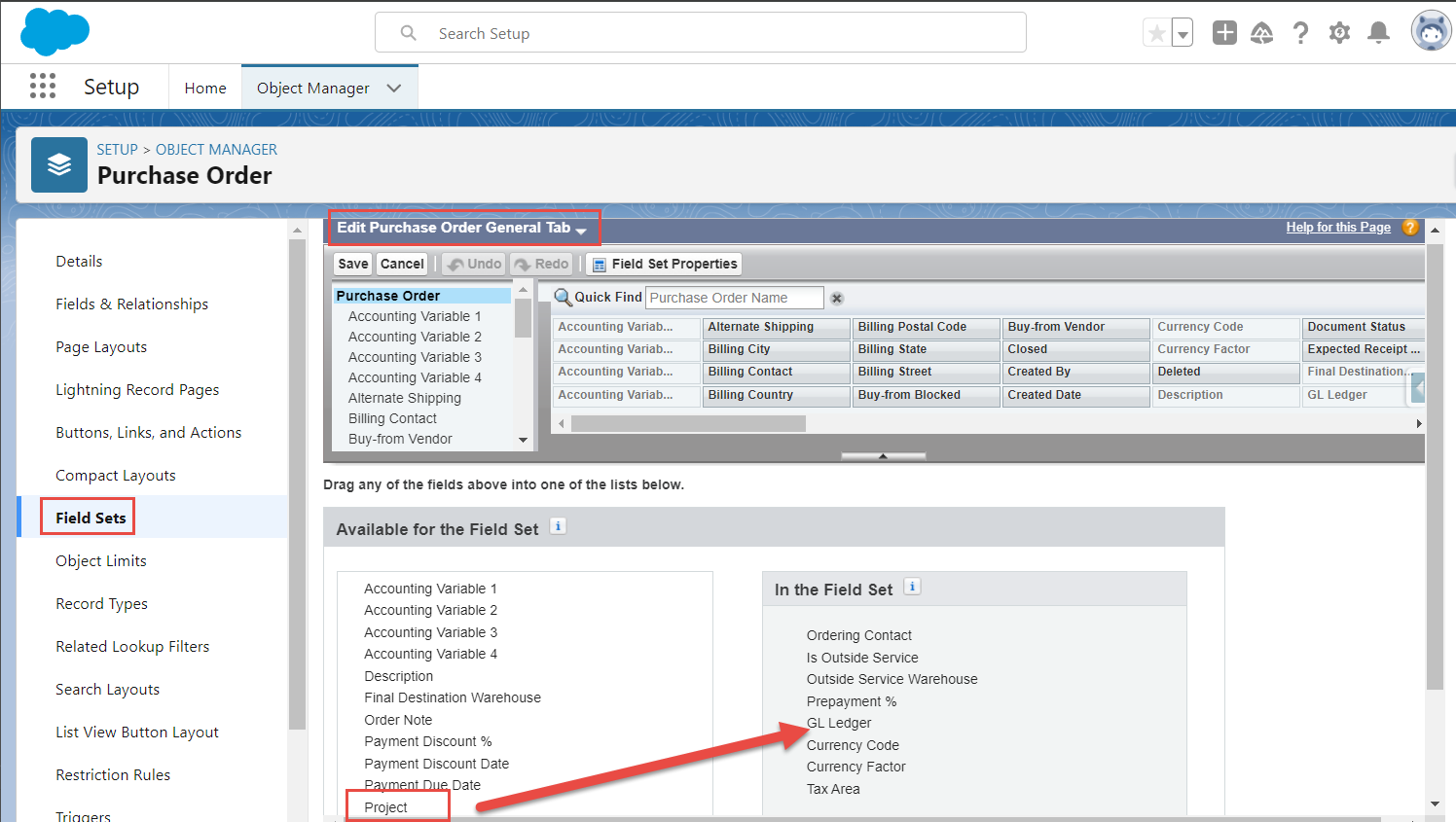Open the Help question mark icon
This screenshot has height=822, width=1456.
pos(1301,33)
